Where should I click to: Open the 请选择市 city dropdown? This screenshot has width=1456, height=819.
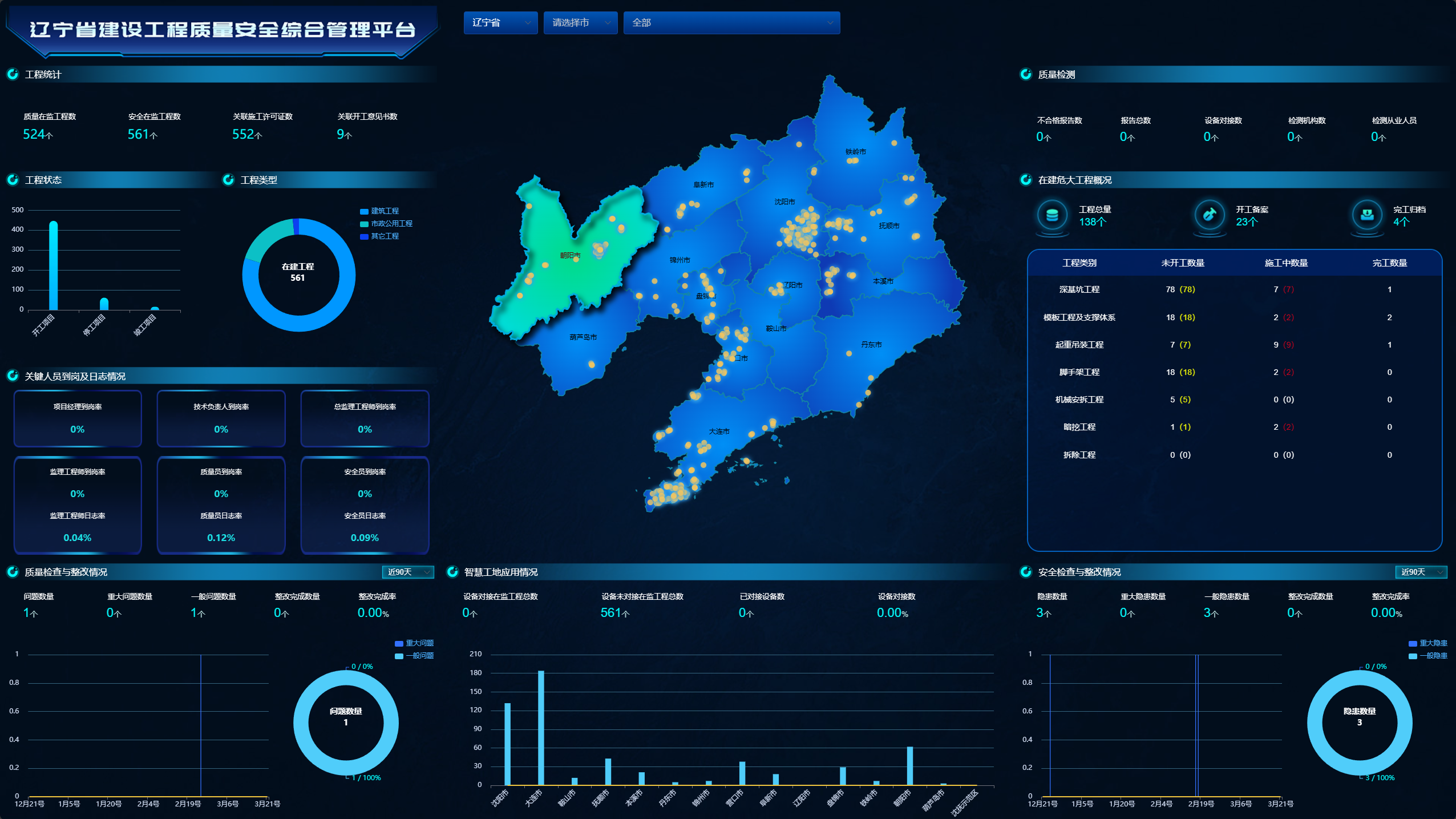580,23
